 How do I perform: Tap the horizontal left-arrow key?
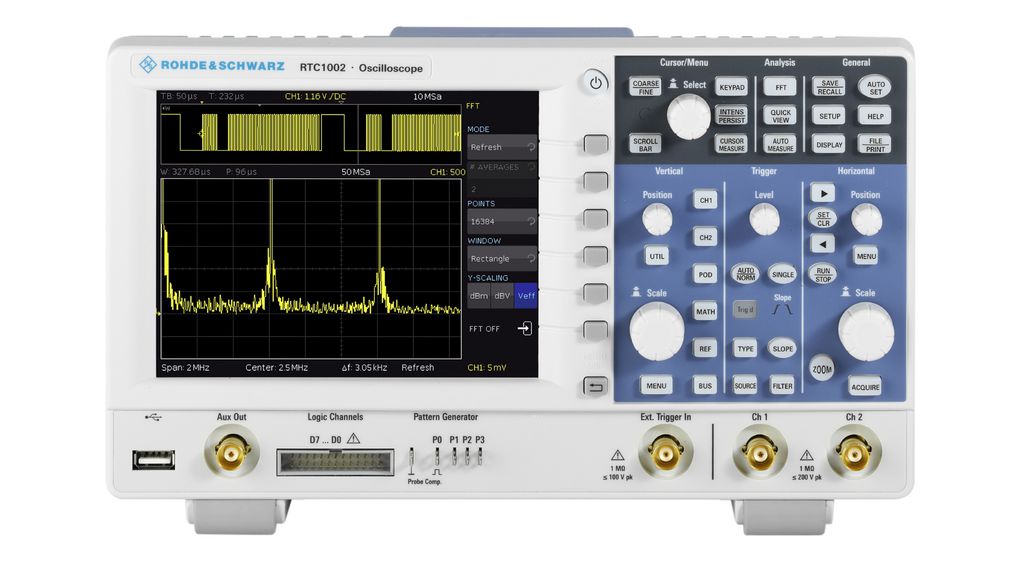click(x=823, y=244)
